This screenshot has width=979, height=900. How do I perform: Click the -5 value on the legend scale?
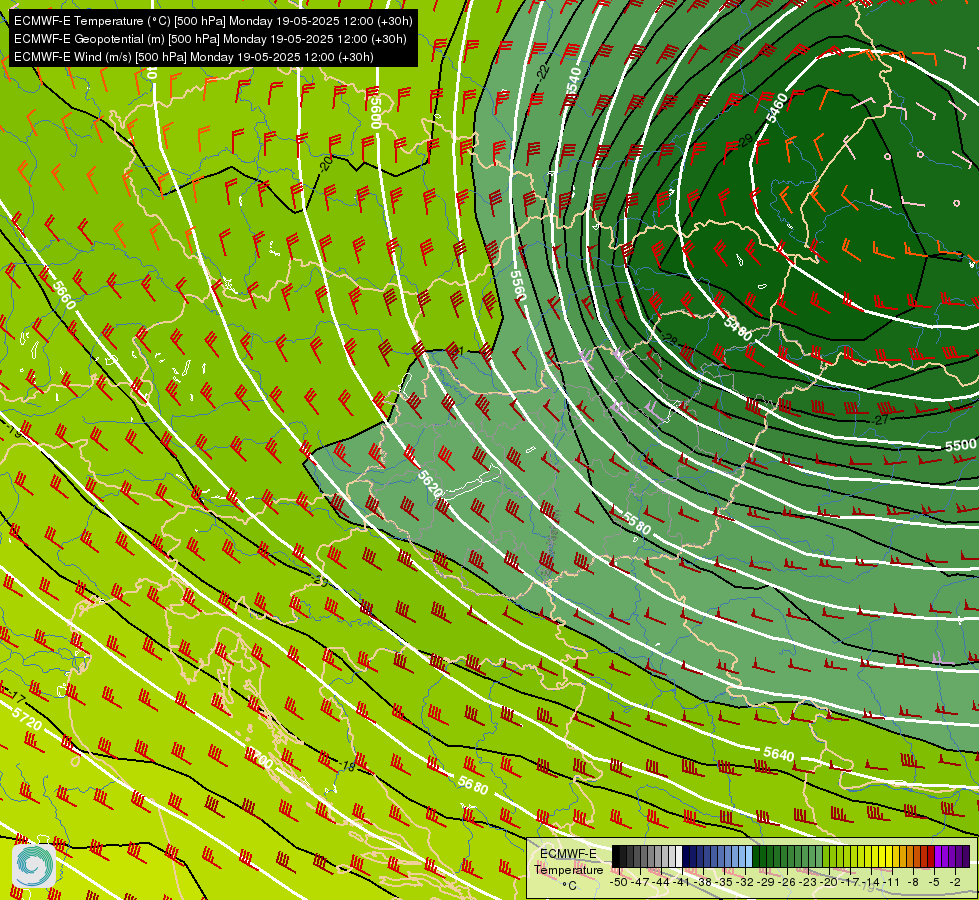click(x=934, y=882)
